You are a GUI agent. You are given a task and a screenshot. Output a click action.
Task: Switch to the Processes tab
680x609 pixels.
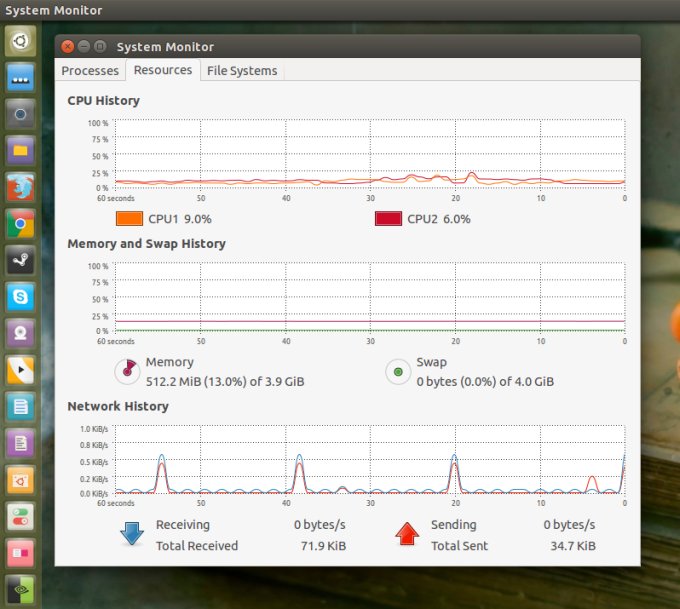90,71
